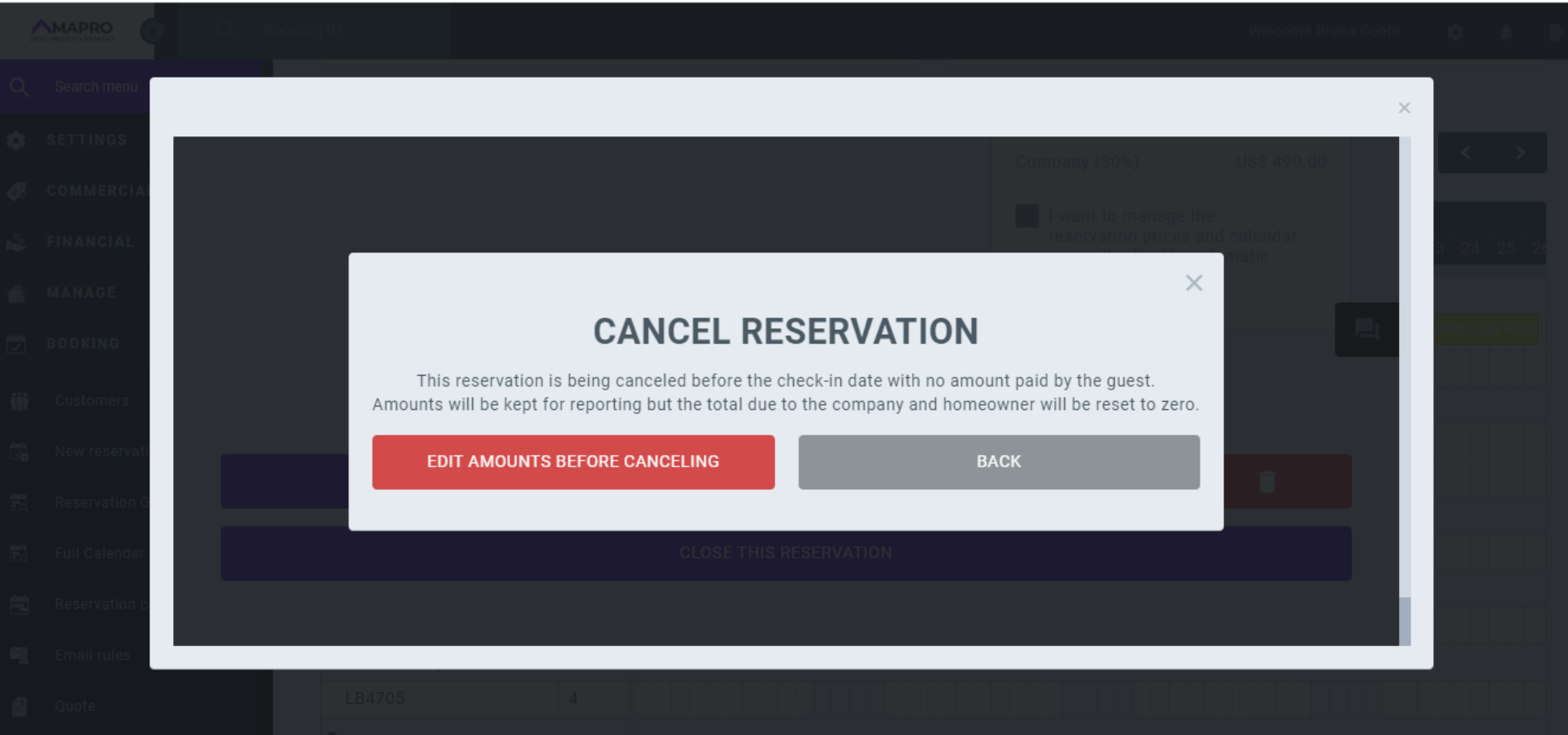
Task: Click the Financial sidebar icon
Action: click(18, 242)
